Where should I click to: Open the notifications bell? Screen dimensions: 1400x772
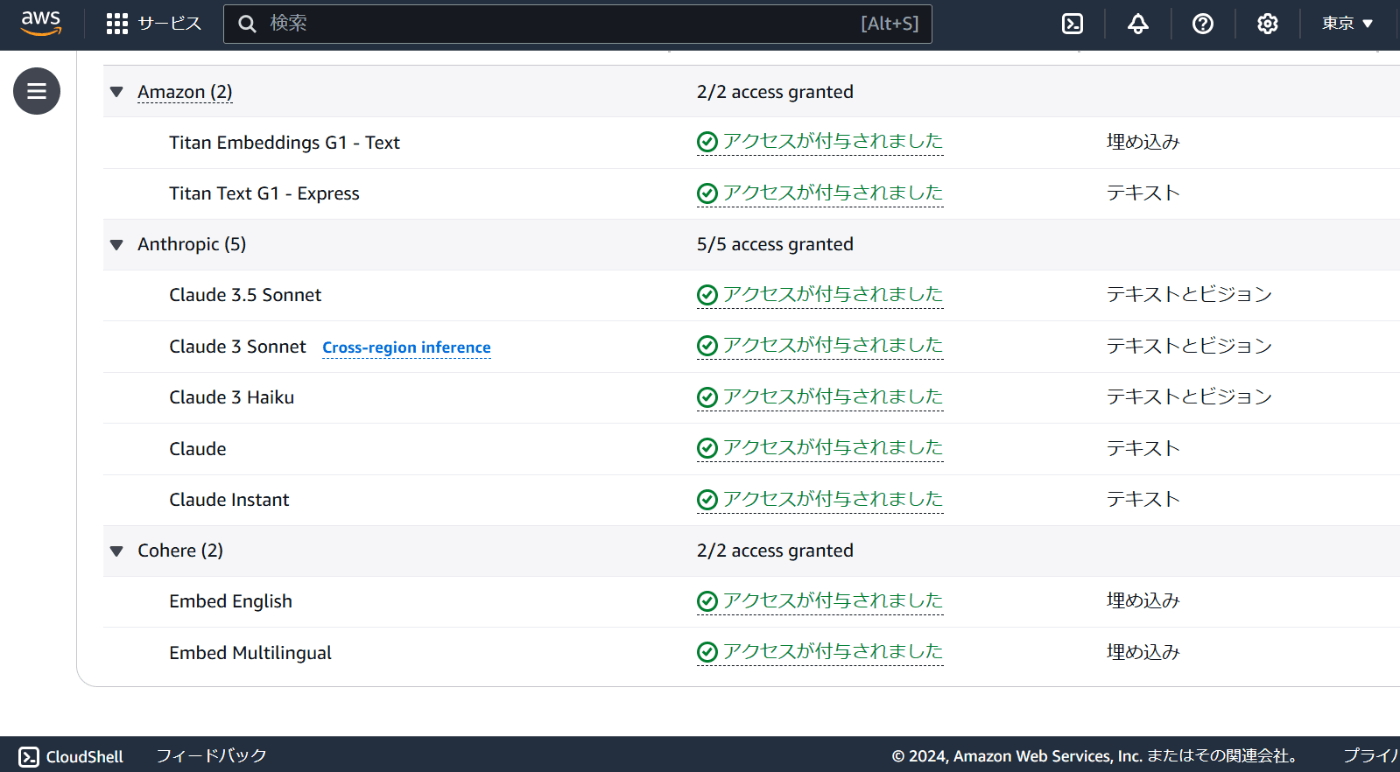[x=1138, y=24]
